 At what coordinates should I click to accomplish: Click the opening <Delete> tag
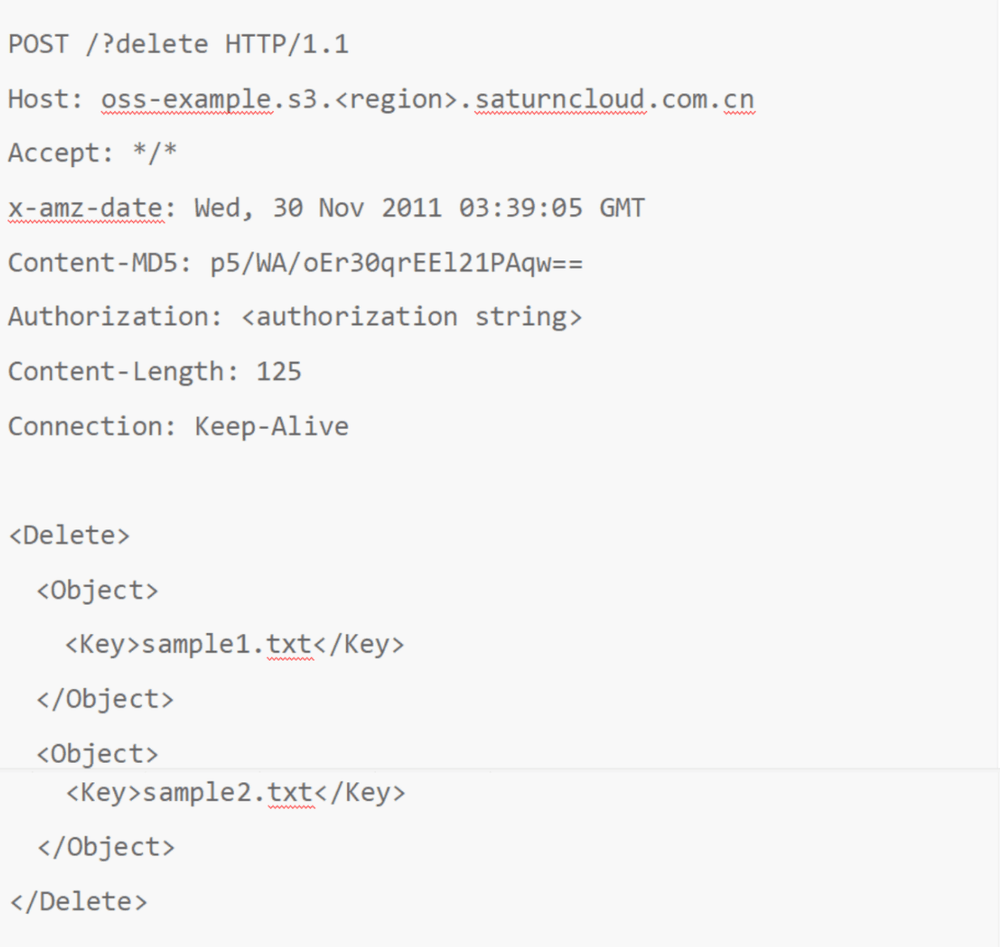click(70, 536)
